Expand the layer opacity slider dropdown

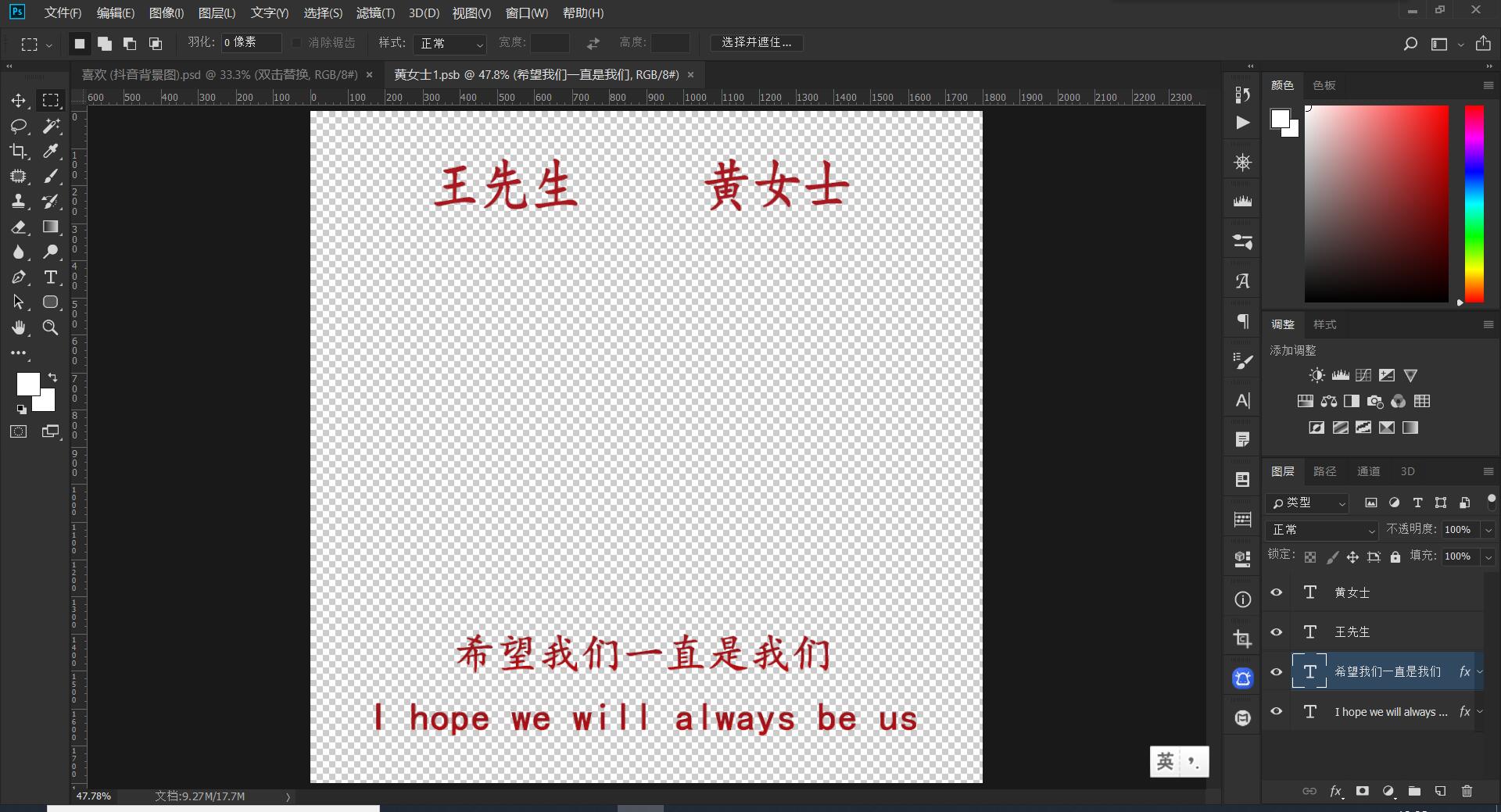(1488, 530)
